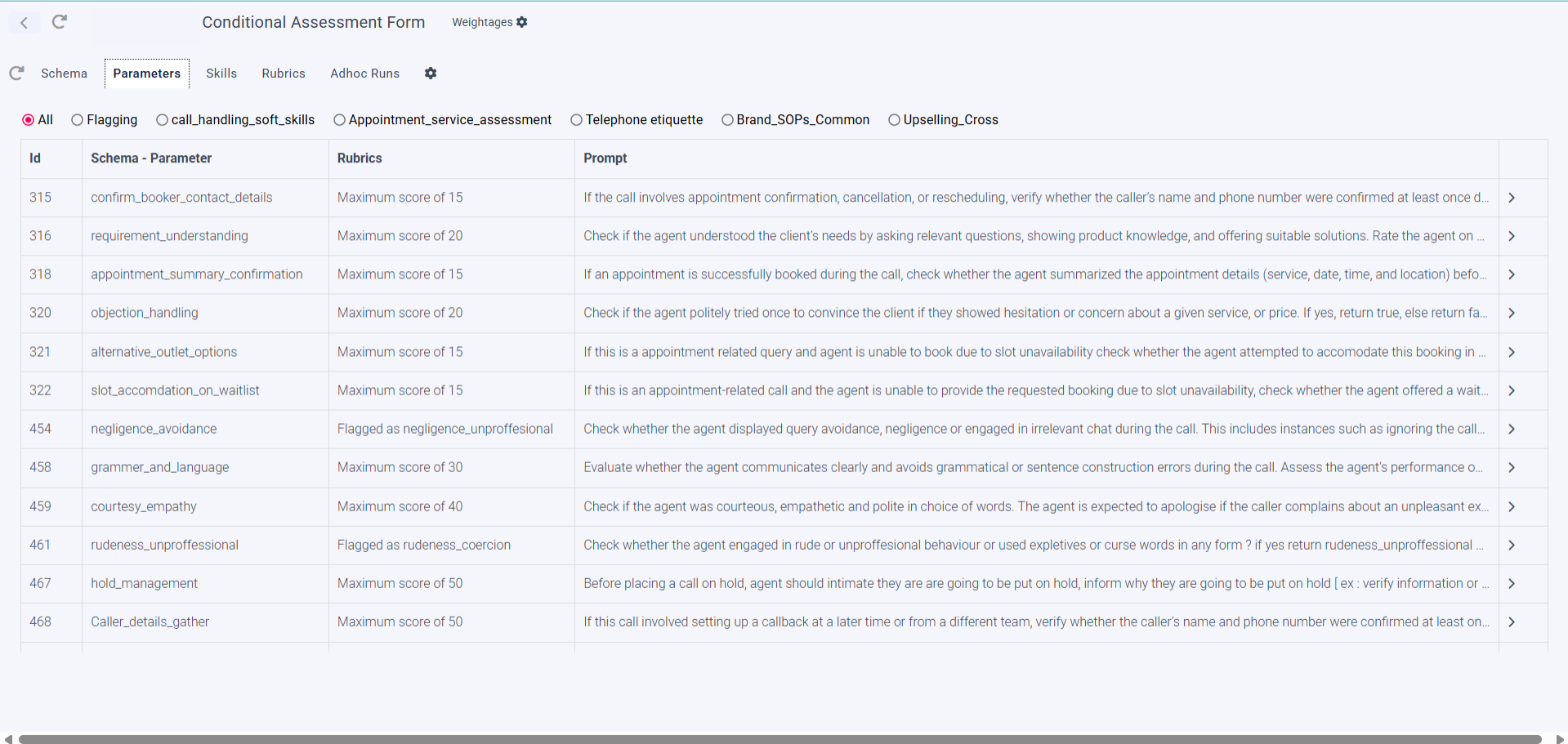Select the Parameters tab
Viewport: 1568px width, 744px height.
(x=147, y=74)
